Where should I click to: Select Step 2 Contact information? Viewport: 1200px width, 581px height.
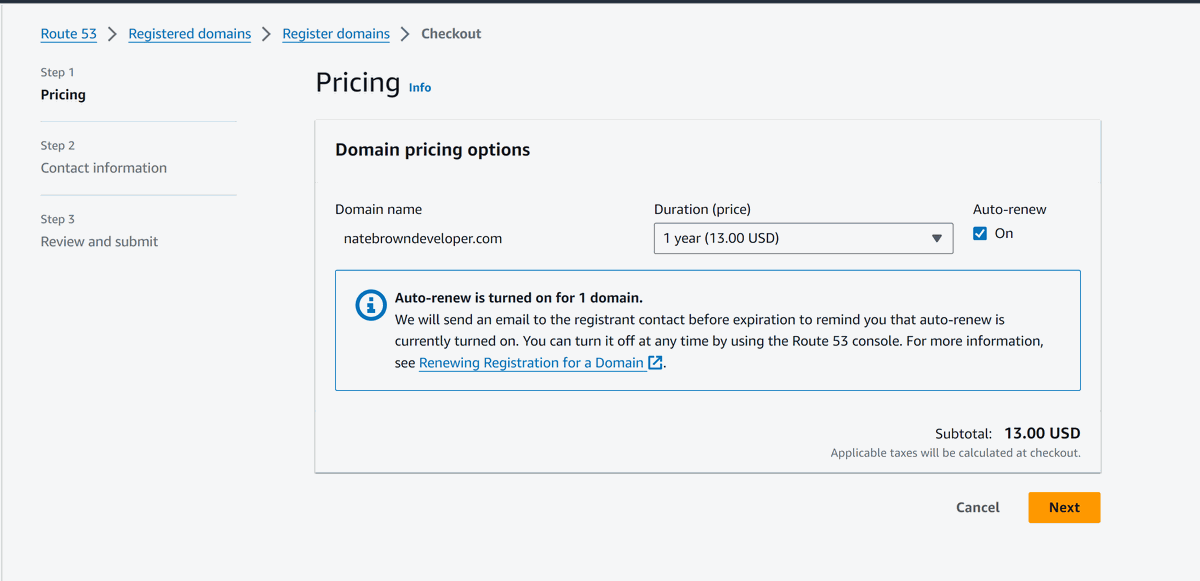click(x=104, y=168)
